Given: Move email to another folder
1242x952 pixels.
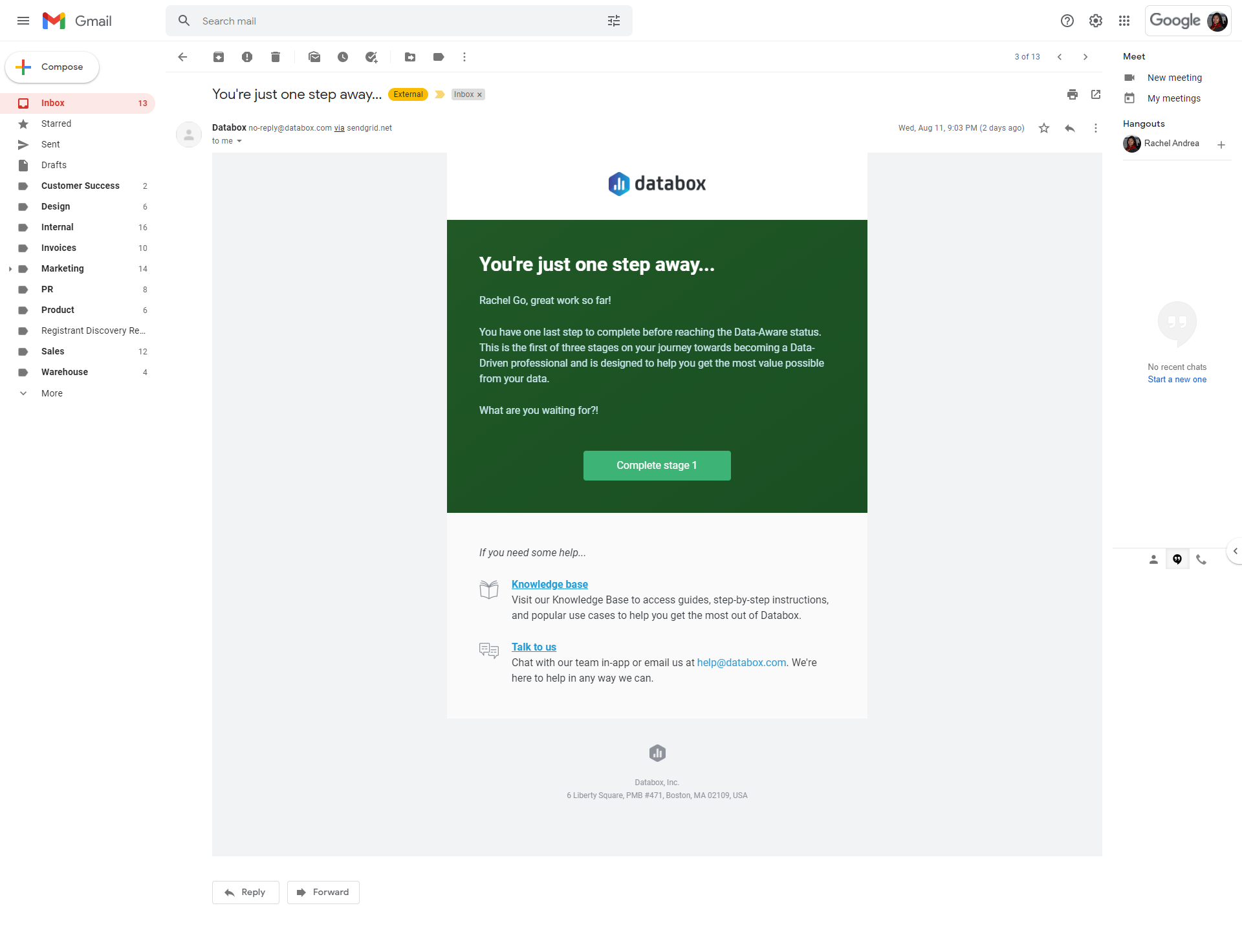Looking at the screenshot, I should 410,57.
